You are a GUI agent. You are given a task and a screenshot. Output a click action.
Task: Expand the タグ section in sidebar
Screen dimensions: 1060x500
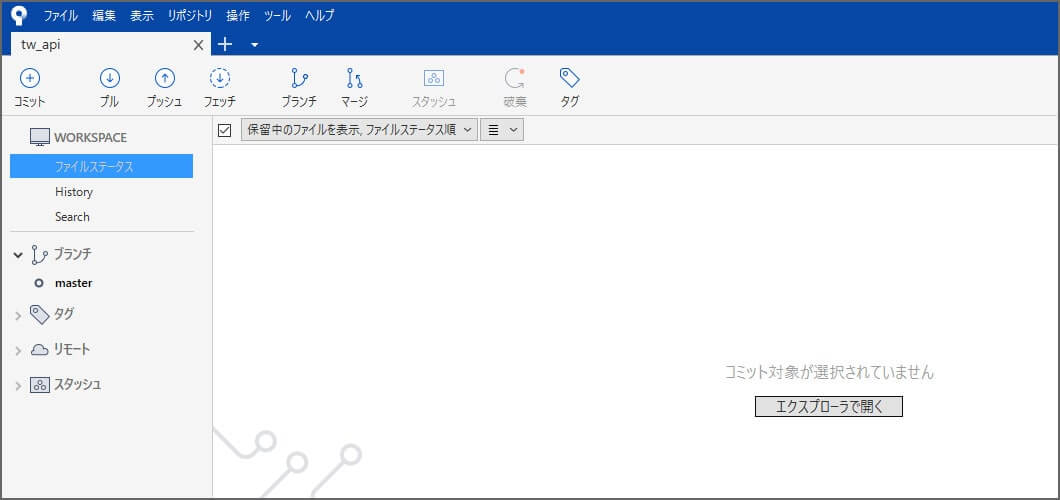18,316
